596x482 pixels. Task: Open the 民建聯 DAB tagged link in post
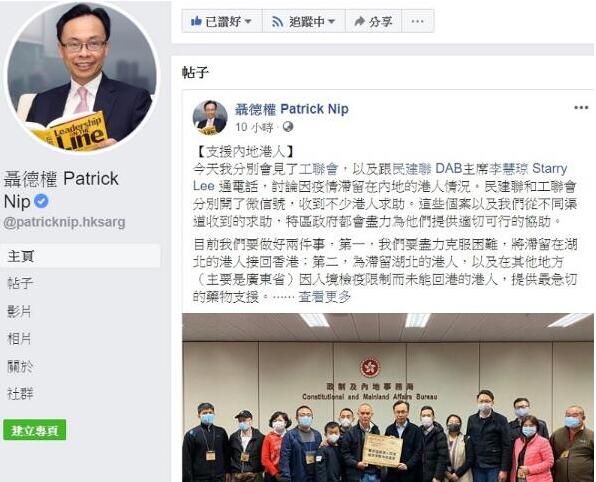click(427, 168)
